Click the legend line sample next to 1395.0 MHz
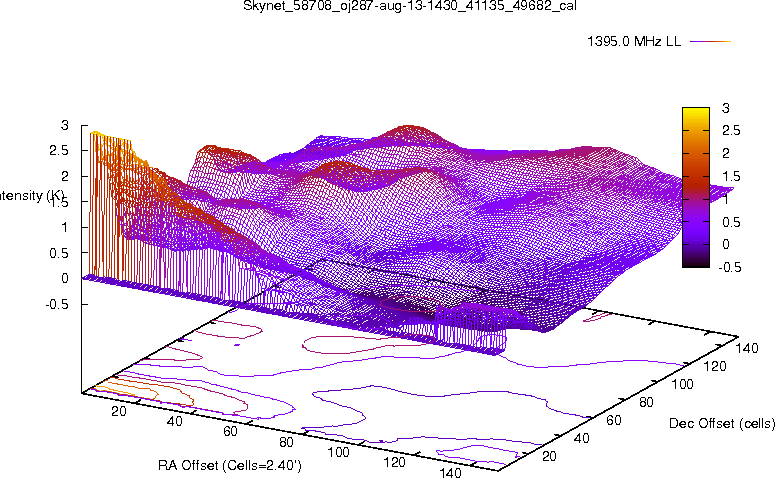Viewport: 775px width, 478px height. tap(710, 42)
